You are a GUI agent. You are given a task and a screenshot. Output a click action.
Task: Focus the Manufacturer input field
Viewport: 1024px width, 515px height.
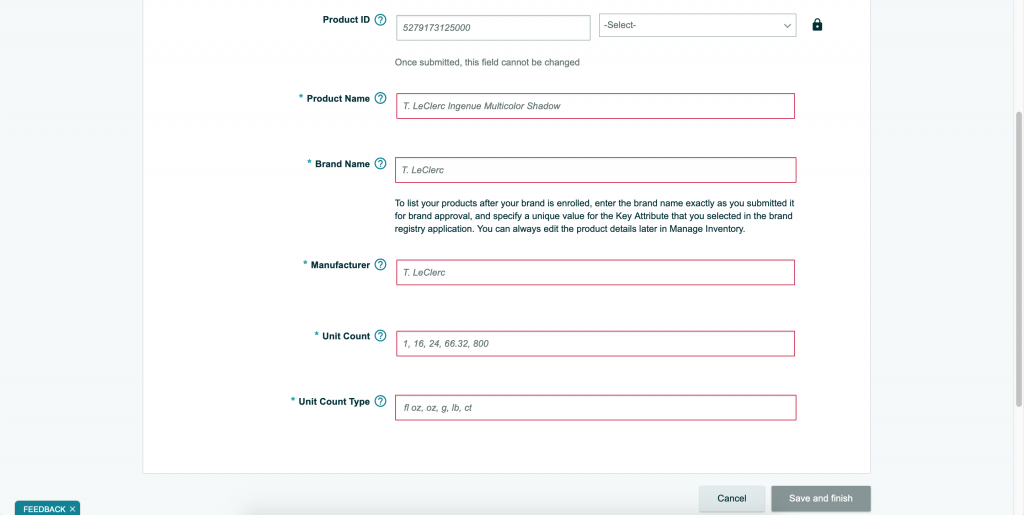[595, 272]
